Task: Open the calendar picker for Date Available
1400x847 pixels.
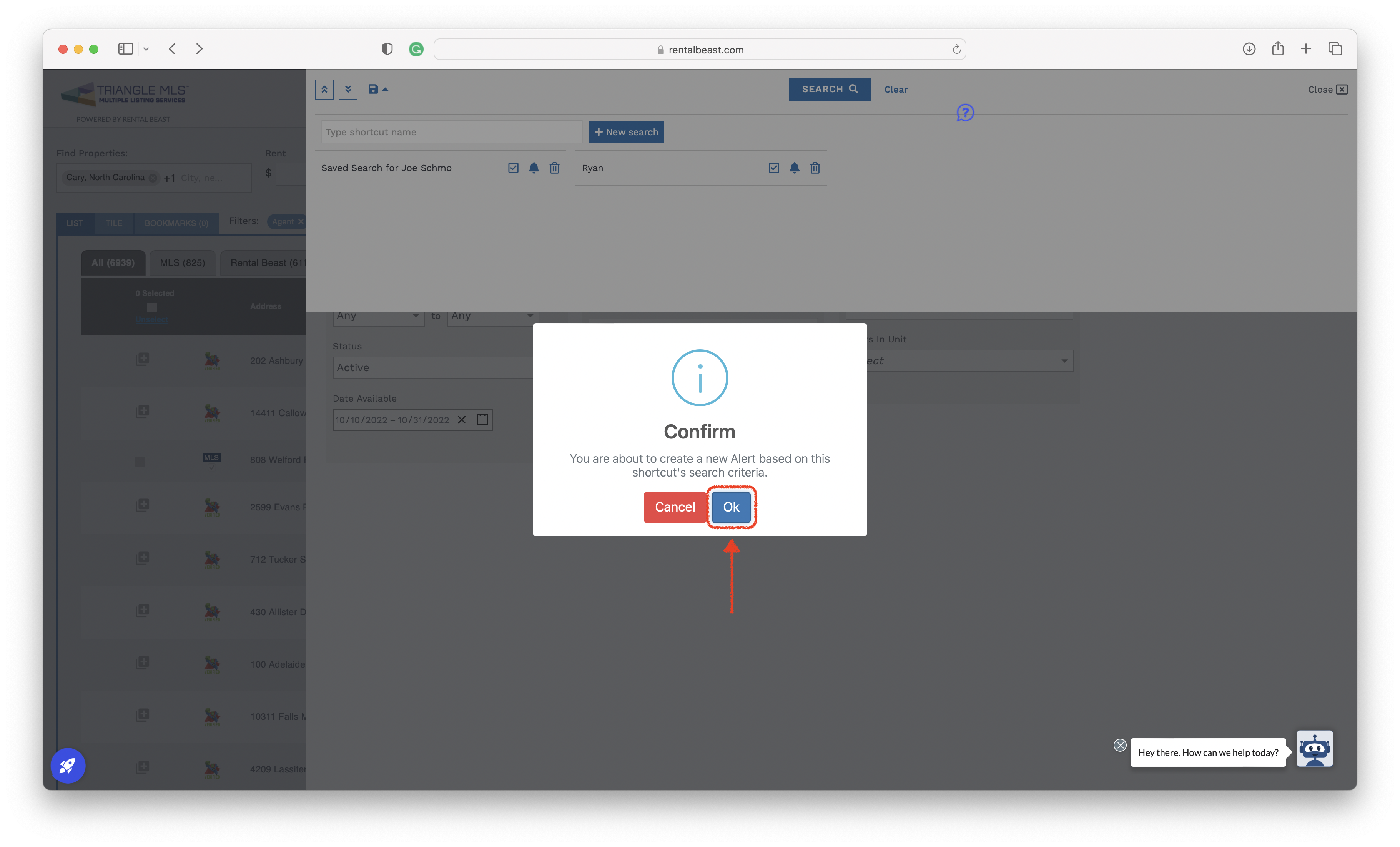Action: pos(482,419)
